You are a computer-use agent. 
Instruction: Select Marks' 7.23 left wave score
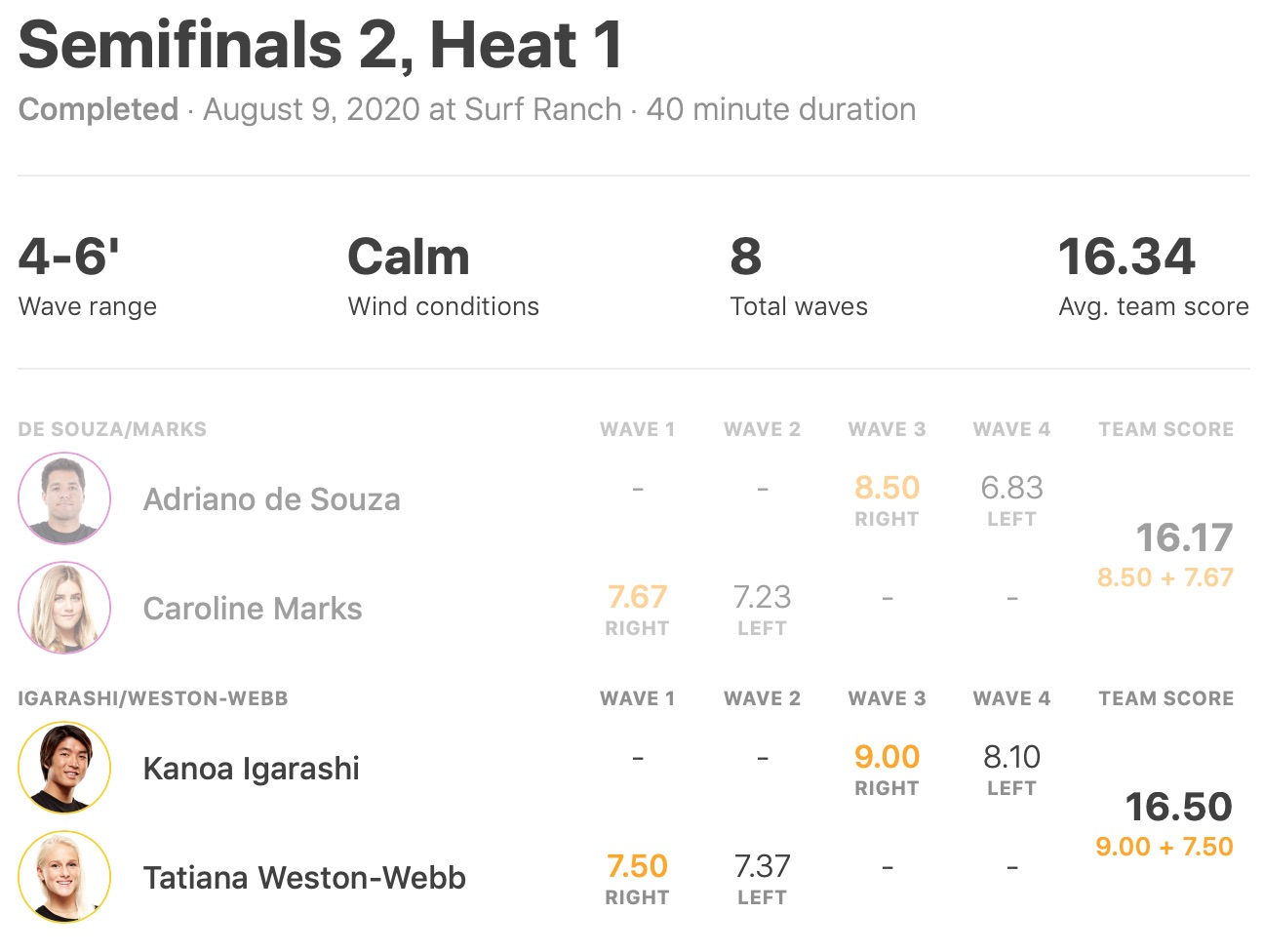pyautogui.click(x=762, y=597)
